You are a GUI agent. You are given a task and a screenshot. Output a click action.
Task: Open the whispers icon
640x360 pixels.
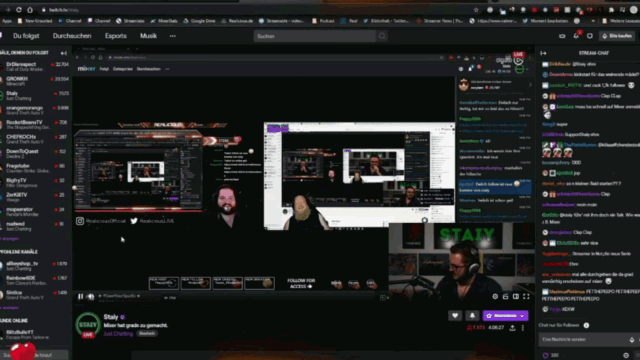tap(590, 36)
